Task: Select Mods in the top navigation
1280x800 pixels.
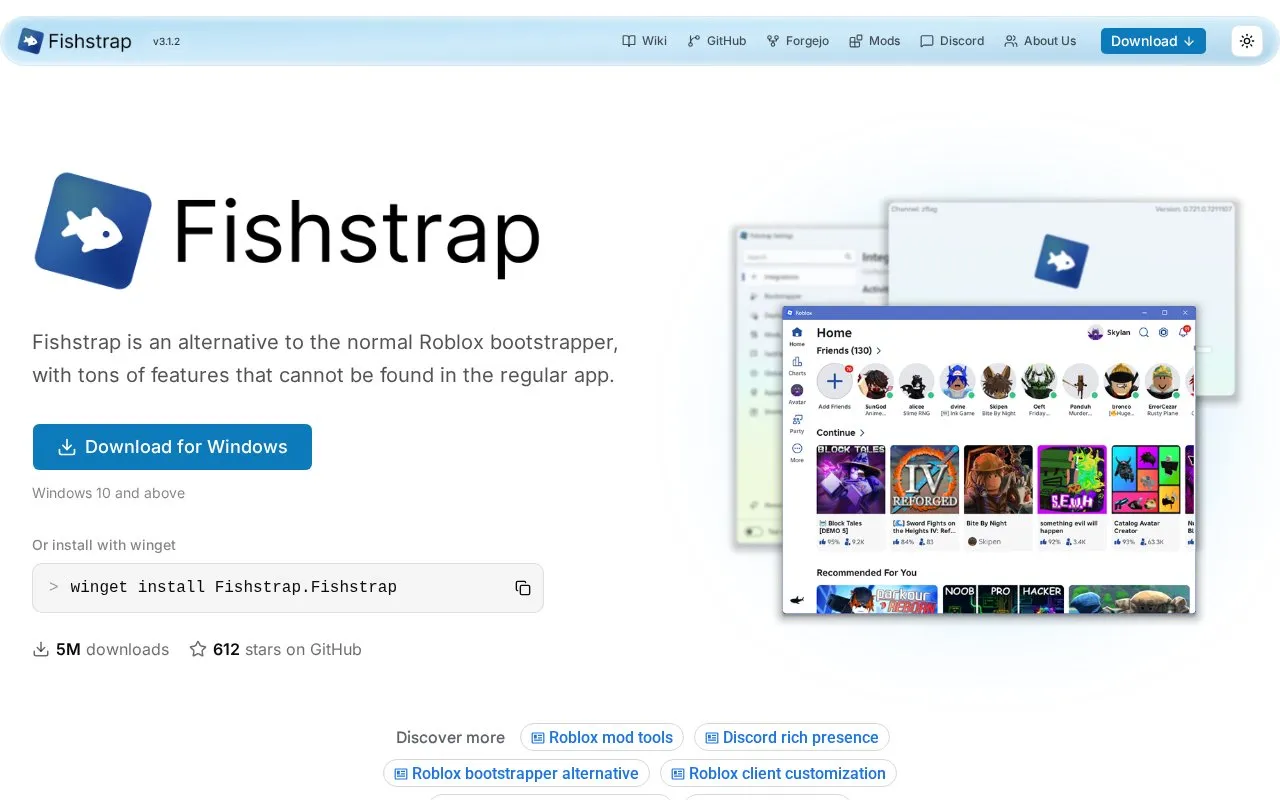Action: pos(875,41)
